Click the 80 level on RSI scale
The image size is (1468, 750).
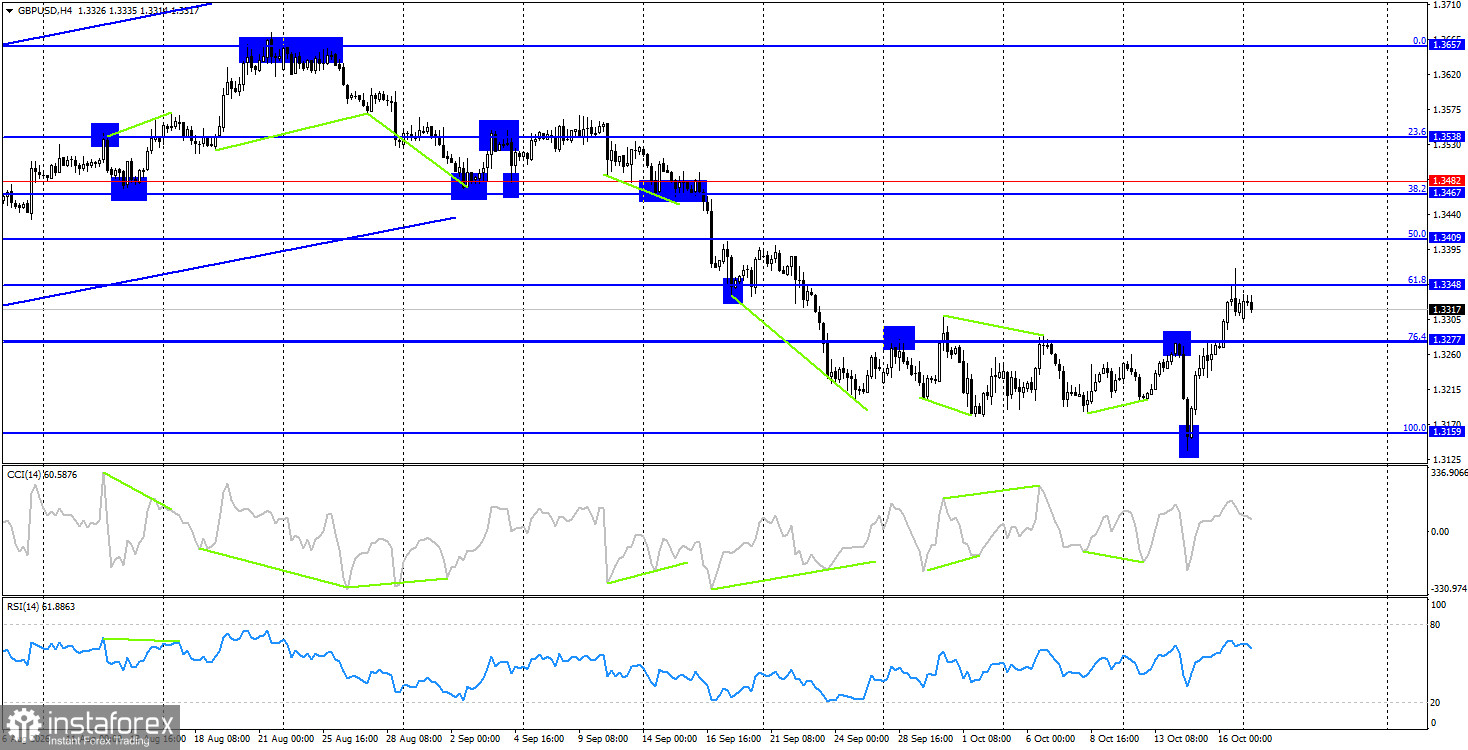(x=1437, y=625)
